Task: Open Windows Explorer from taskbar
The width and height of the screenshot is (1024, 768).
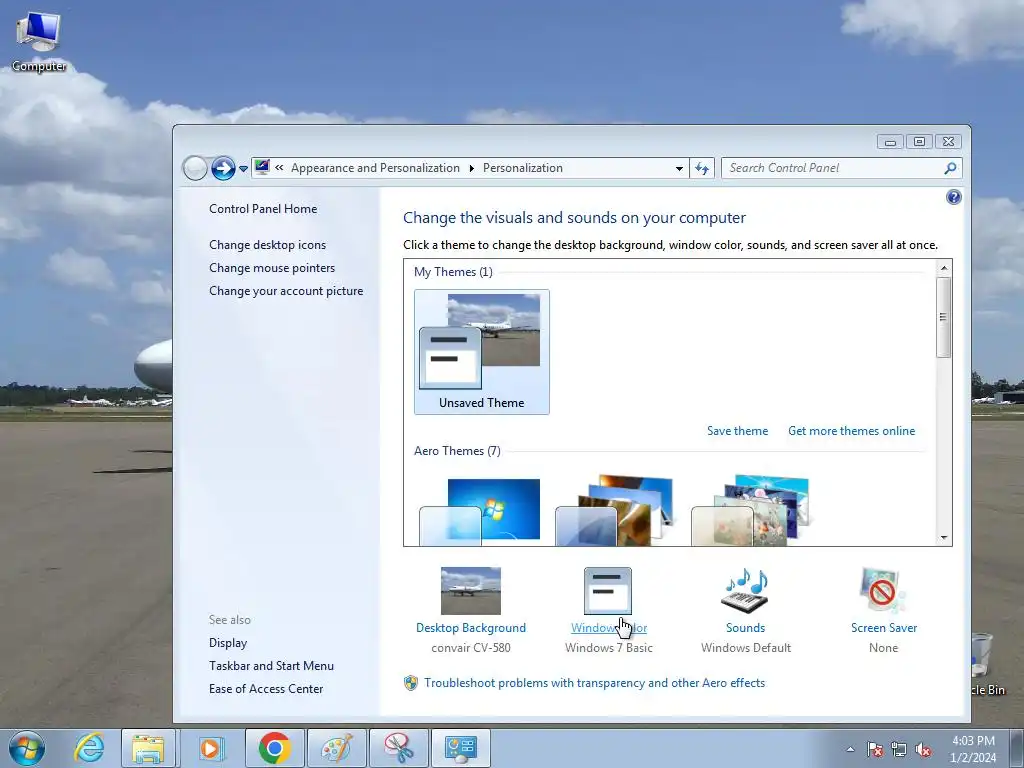Action: 148,748
